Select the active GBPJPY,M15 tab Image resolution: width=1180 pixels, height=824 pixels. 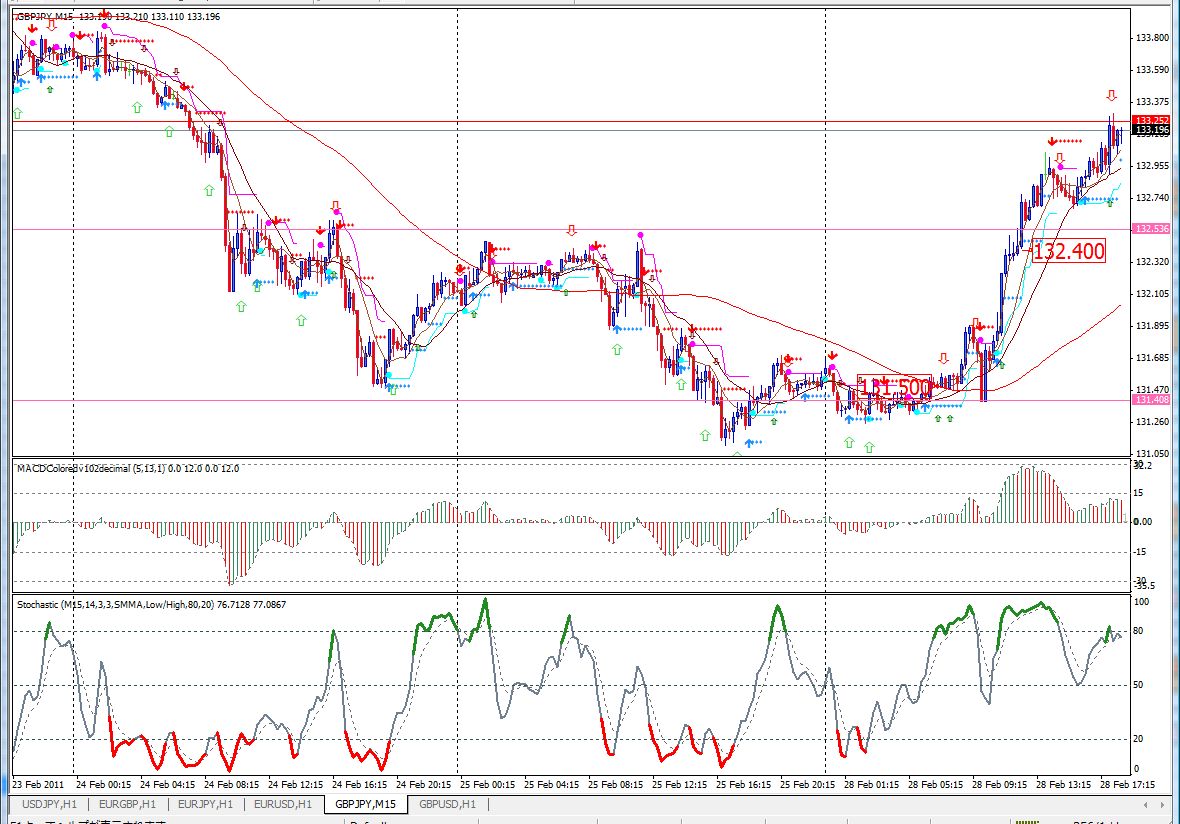(x=365, y=804)
